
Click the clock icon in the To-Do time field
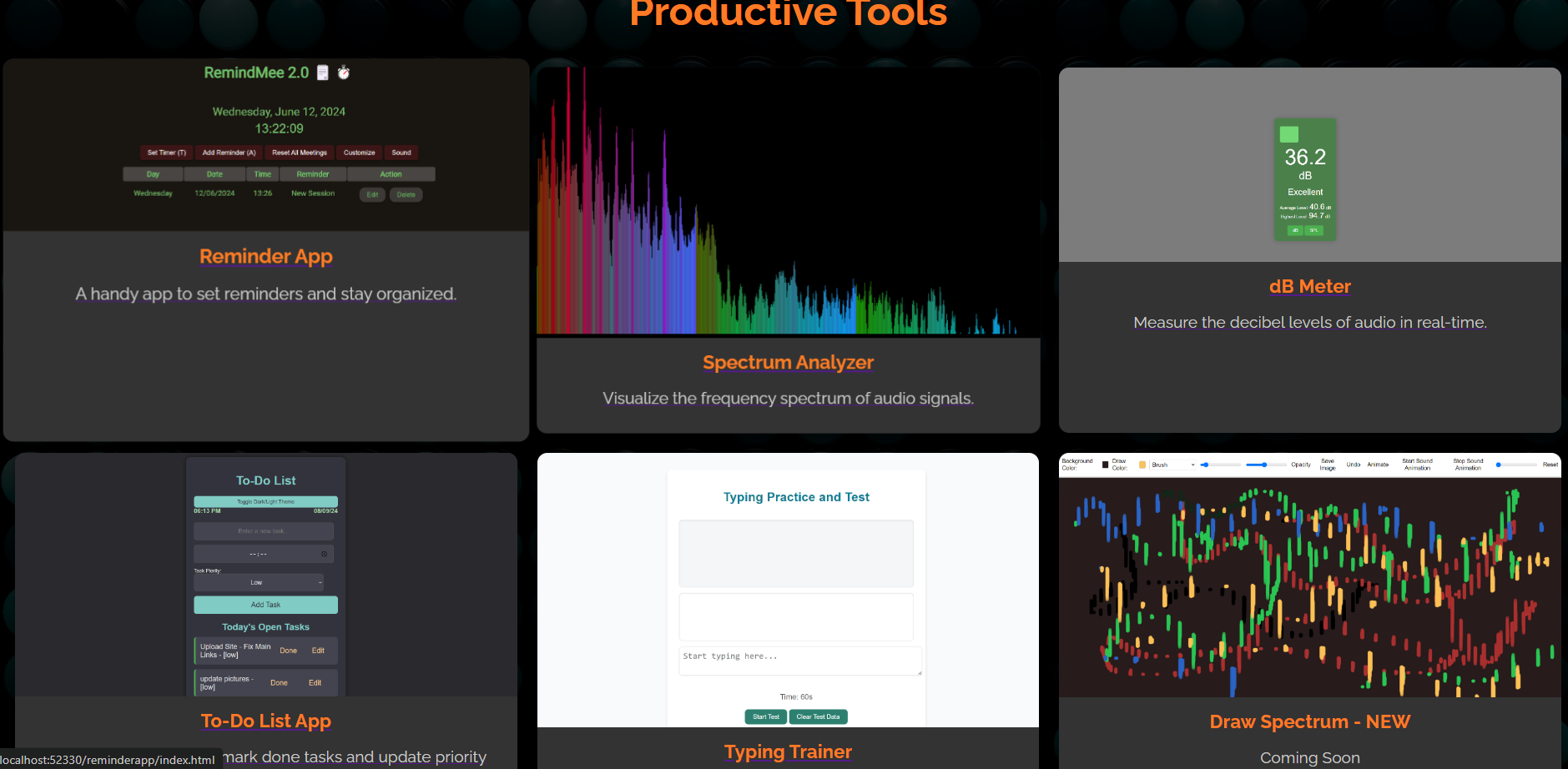(x=325, y=554)
